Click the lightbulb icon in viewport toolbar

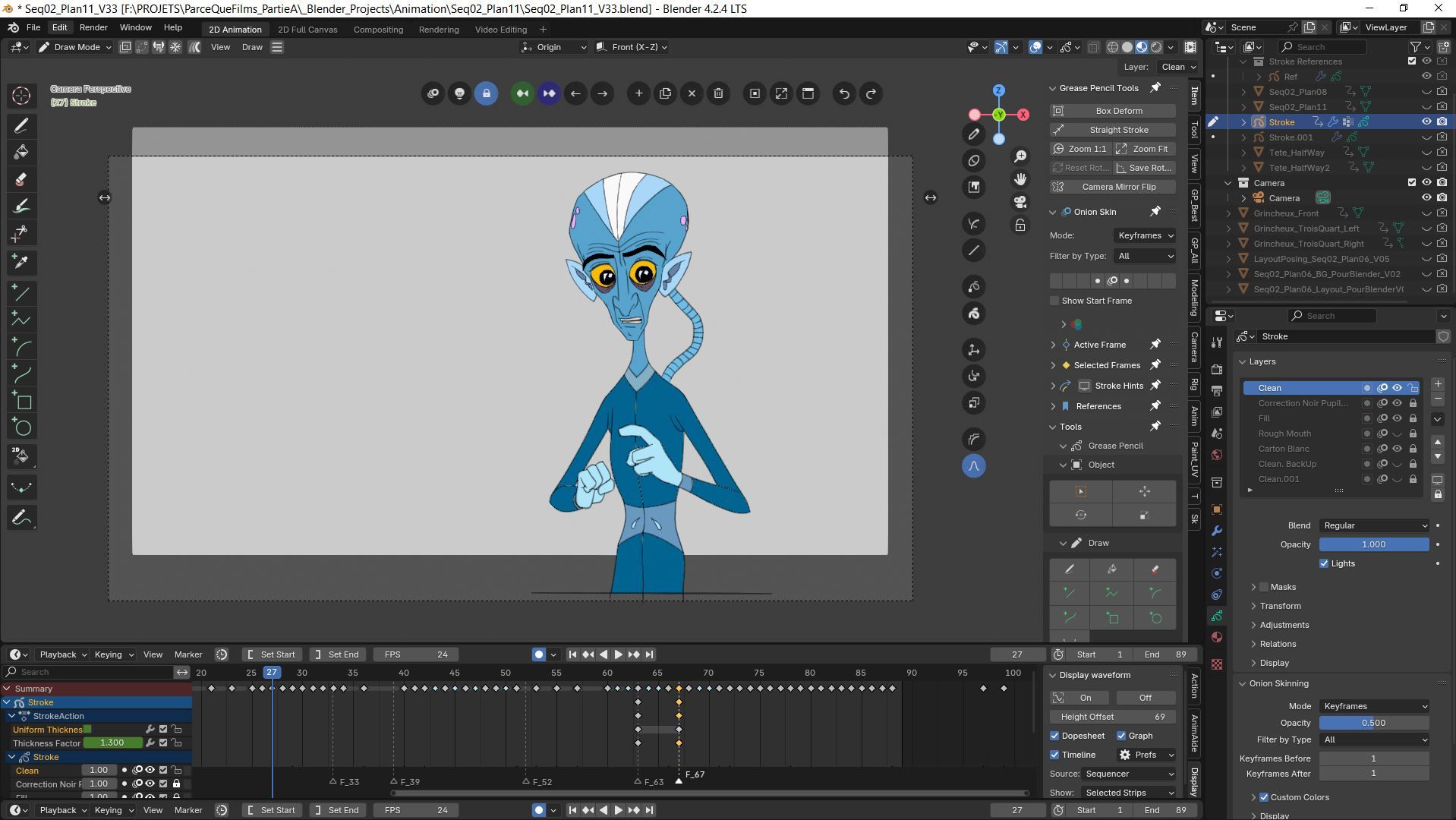point(459,93)
